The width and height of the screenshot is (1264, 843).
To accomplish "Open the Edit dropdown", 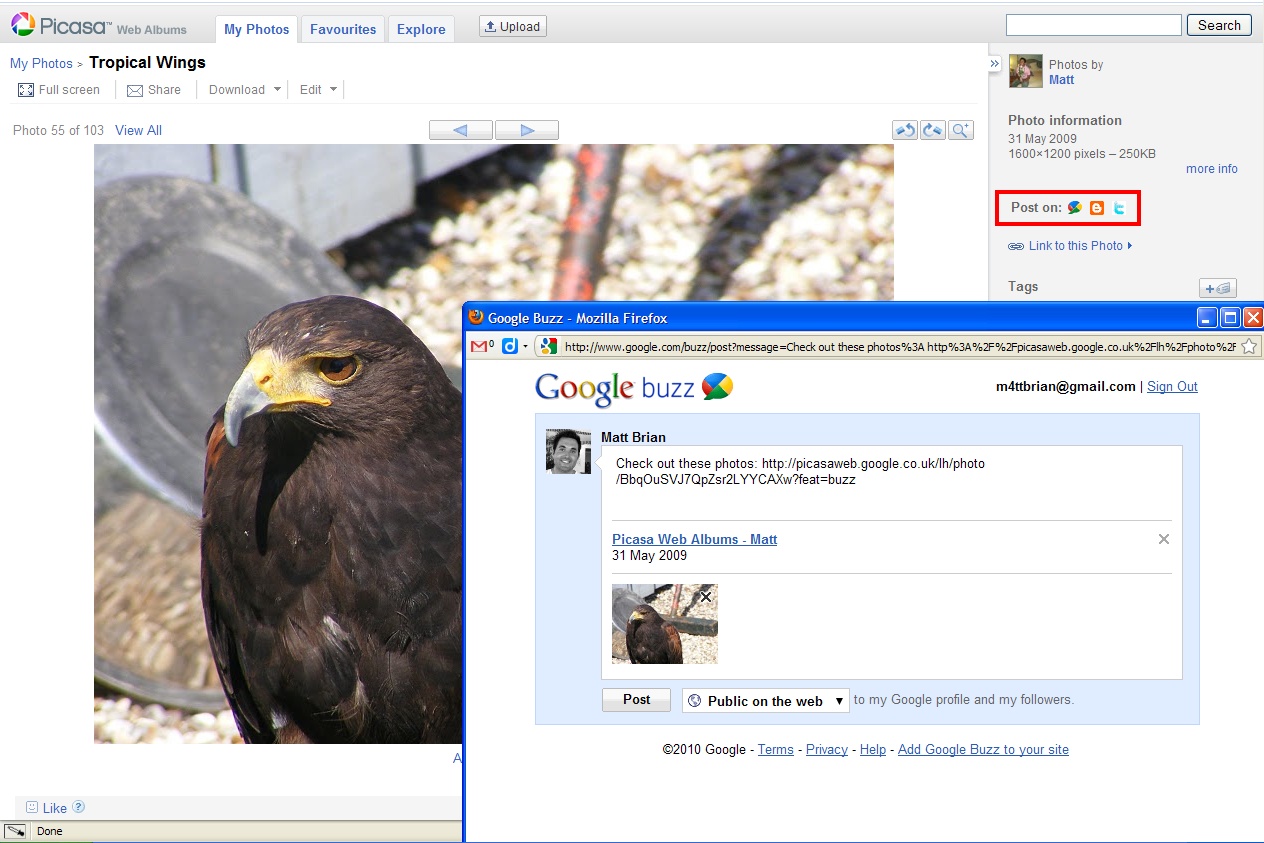I will point(319,90).
